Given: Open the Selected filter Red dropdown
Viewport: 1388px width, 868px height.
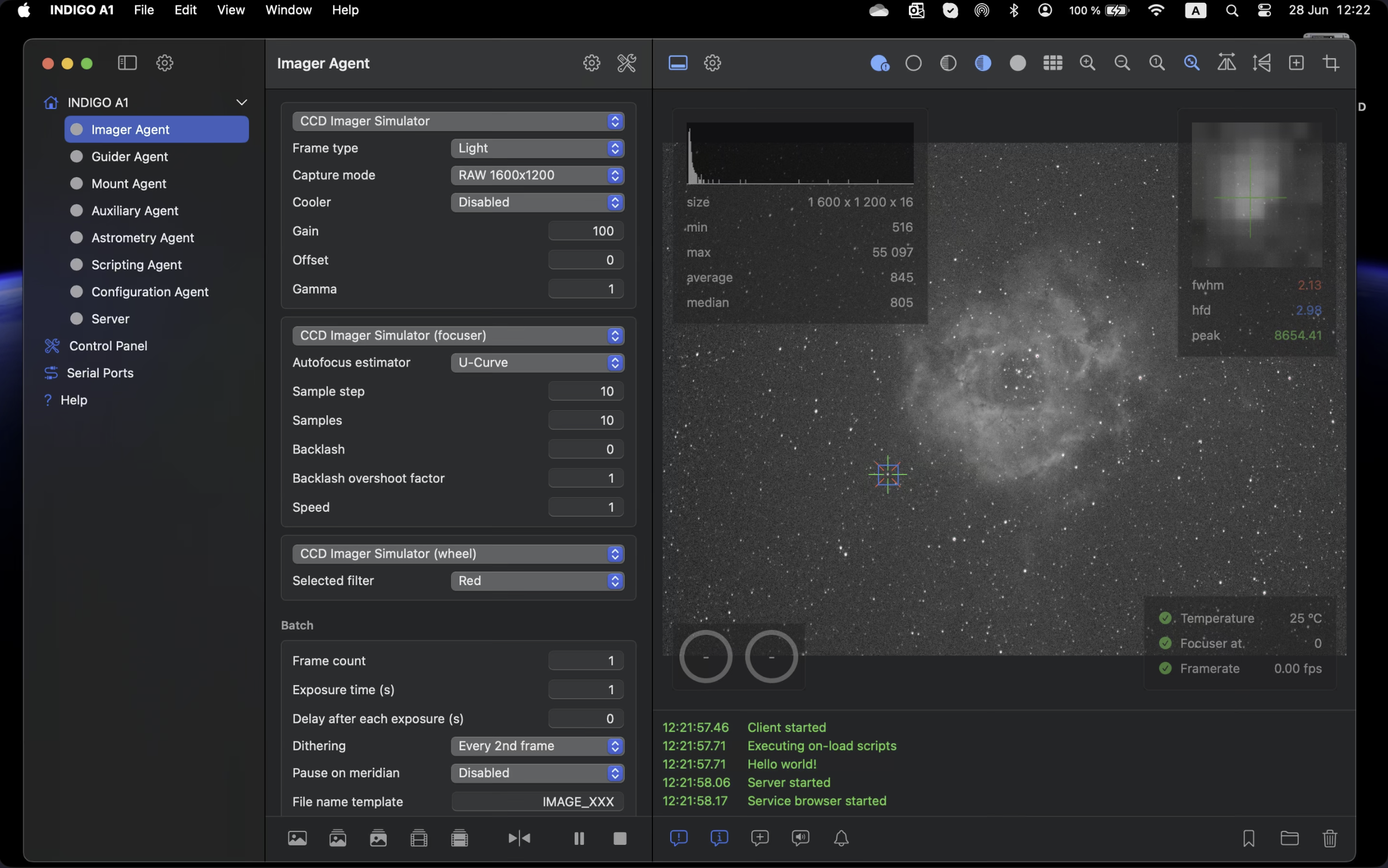Looking at the screenshot, I should 537,581.
